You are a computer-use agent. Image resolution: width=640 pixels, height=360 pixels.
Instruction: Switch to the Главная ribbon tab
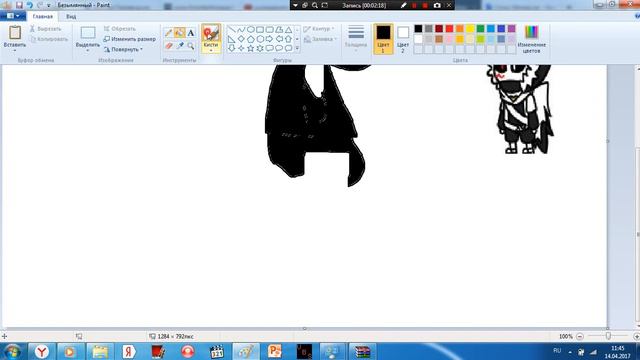coord(42,16)
